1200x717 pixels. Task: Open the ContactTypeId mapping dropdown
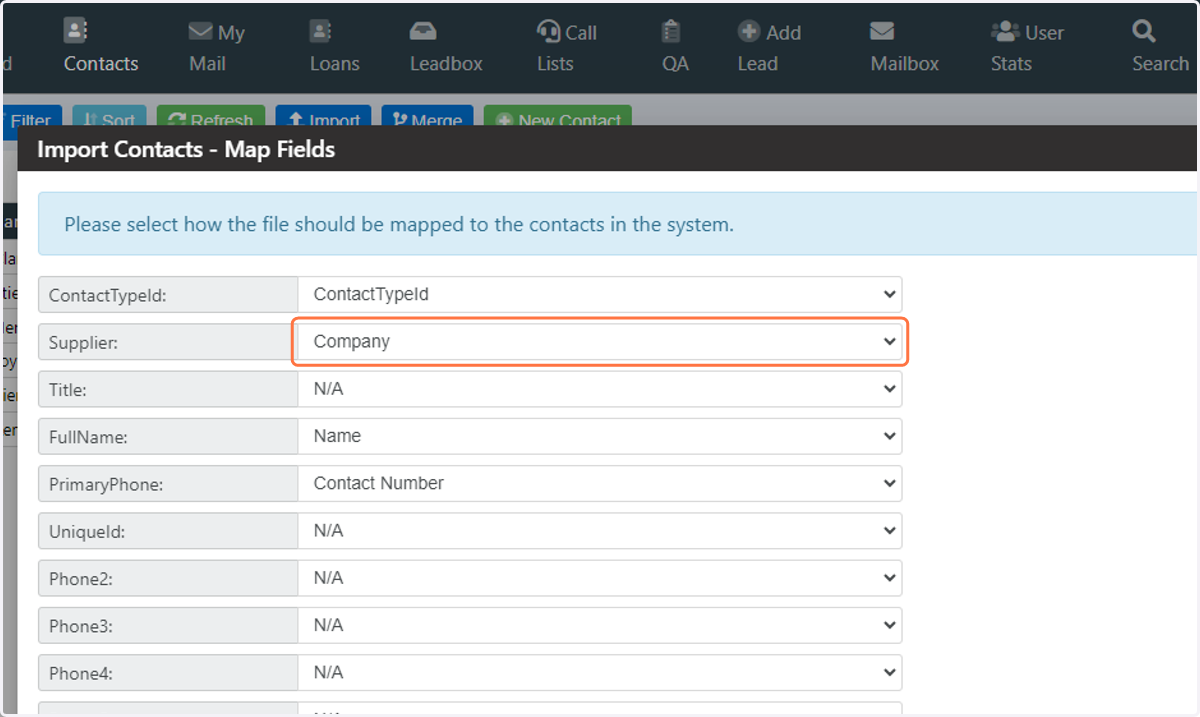pos(600,294)
